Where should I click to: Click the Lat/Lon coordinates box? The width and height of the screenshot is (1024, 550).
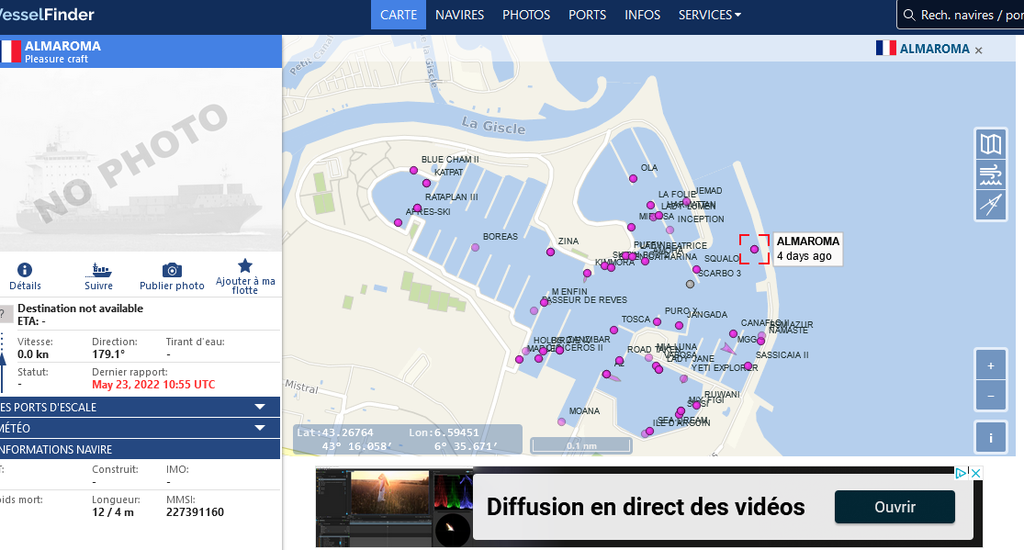pyautogui.click(x=408, y=439)
